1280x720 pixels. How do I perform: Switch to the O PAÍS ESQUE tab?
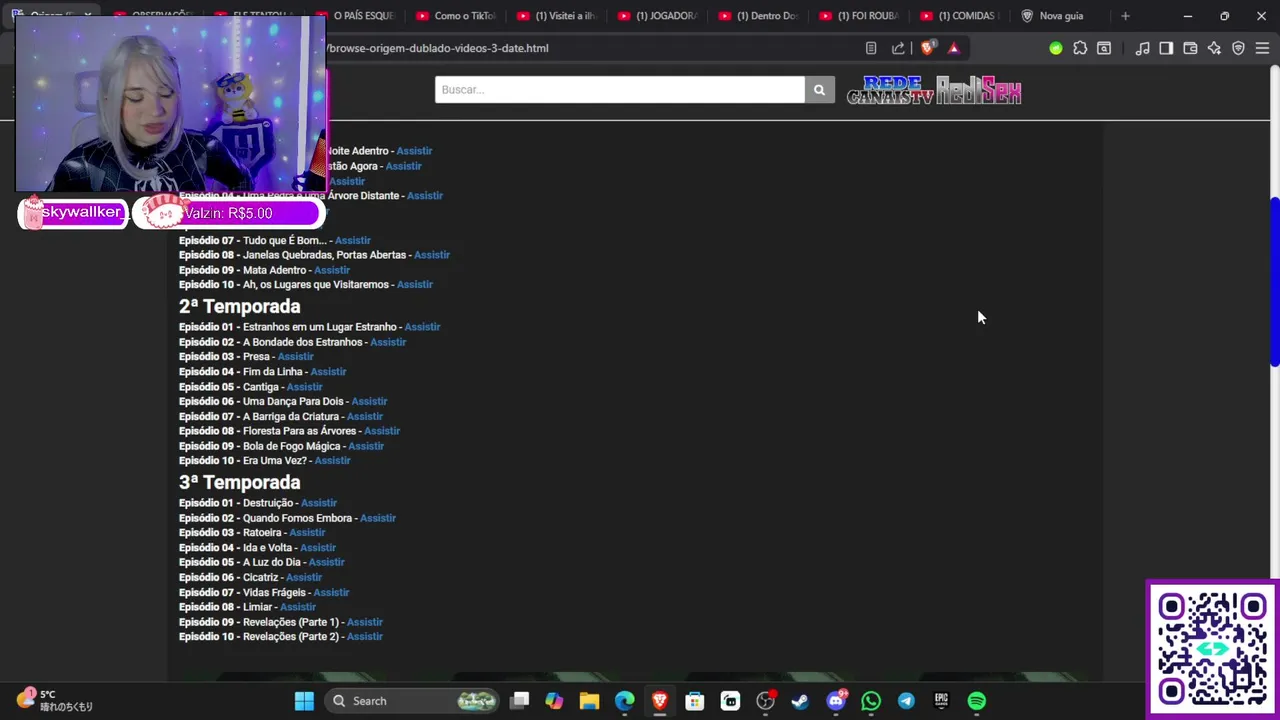coord(355,16)
